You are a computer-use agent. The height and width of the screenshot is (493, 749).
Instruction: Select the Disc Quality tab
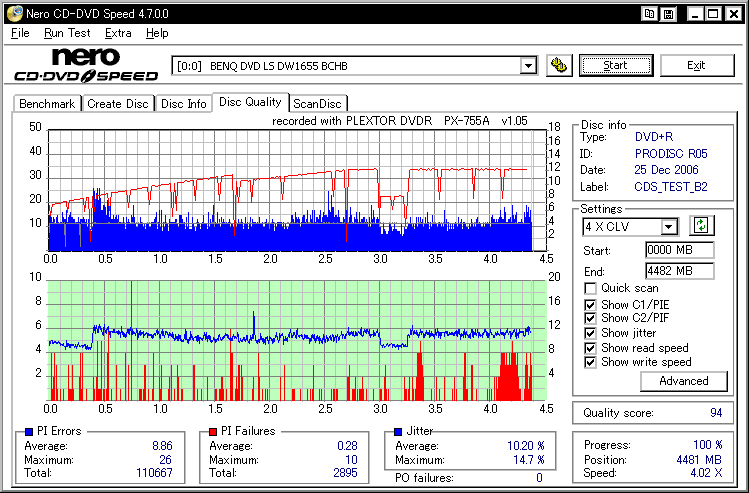click(x=250, y=102)
